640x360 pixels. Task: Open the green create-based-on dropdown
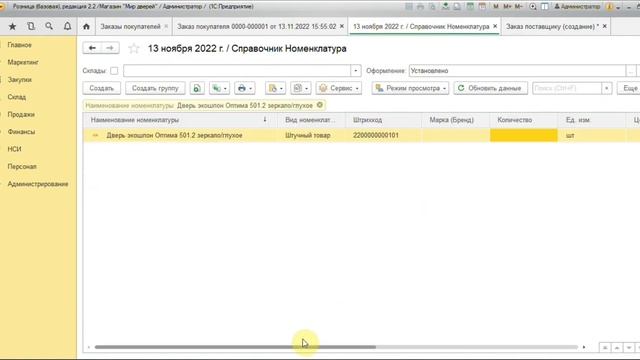tap(219, 88)
